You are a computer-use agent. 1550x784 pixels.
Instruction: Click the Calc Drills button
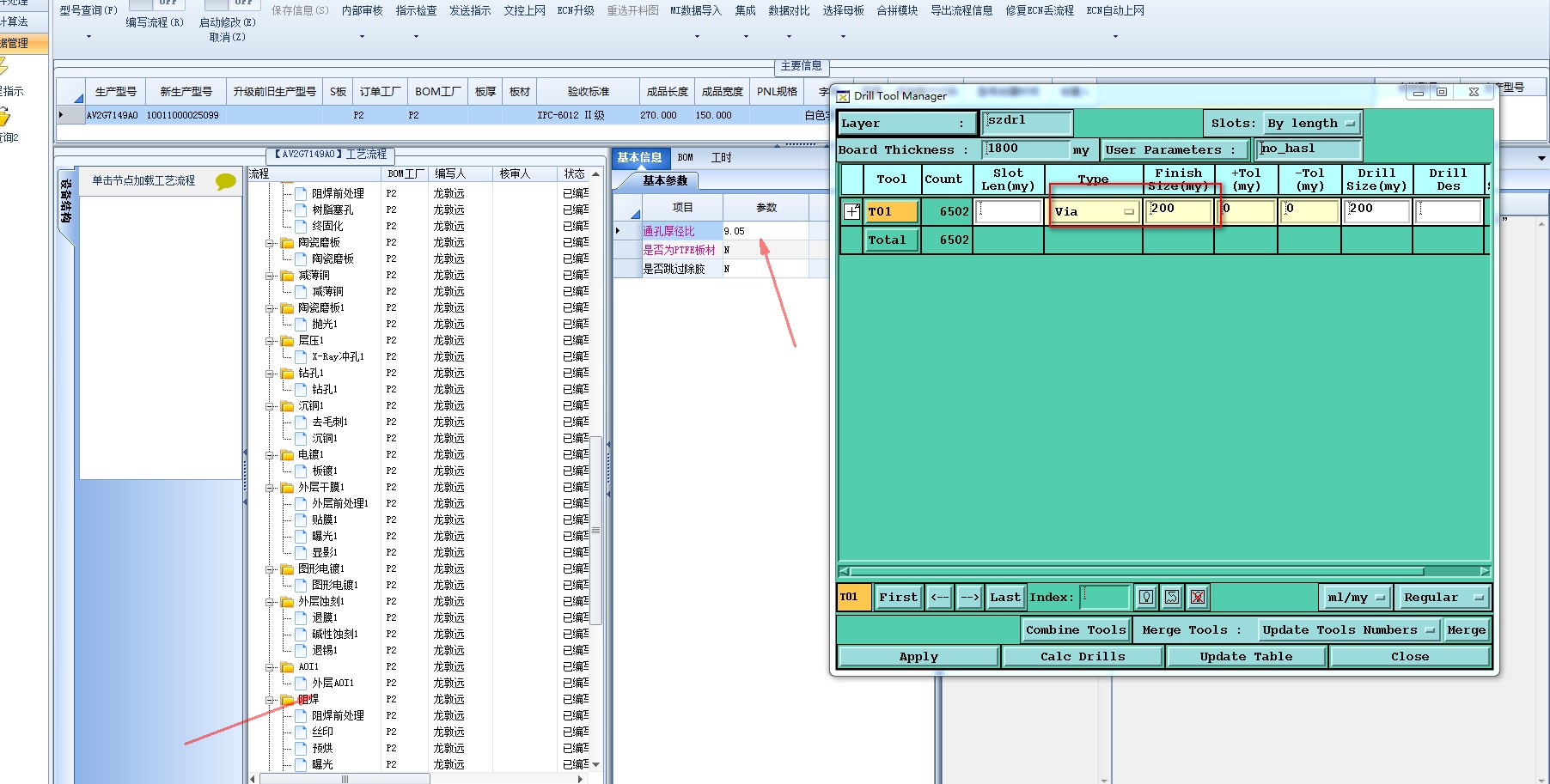(x=1083, y=657)
